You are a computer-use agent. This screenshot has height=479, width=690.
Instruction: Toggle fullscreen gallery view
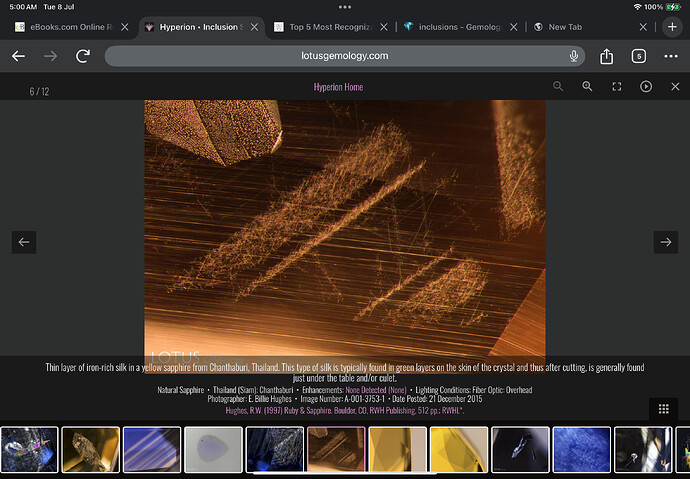pyautogui.click(x=617, y=87)
